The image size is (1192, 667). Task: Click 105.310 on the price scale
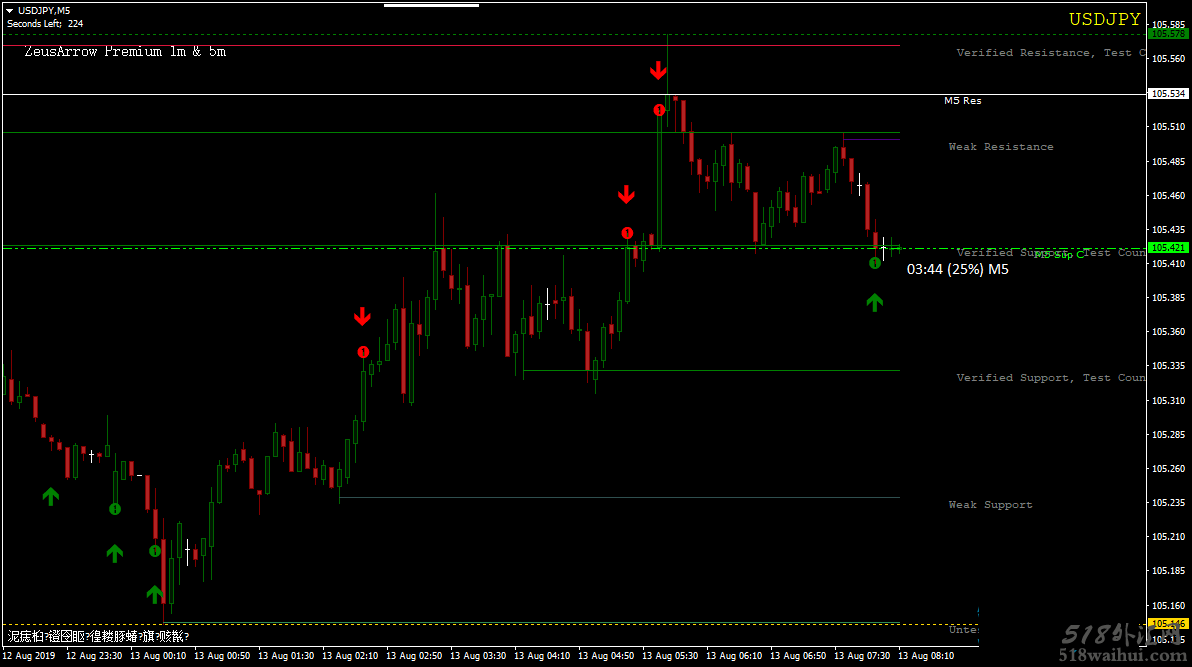pyautogui.click(x=1168, y=400)
